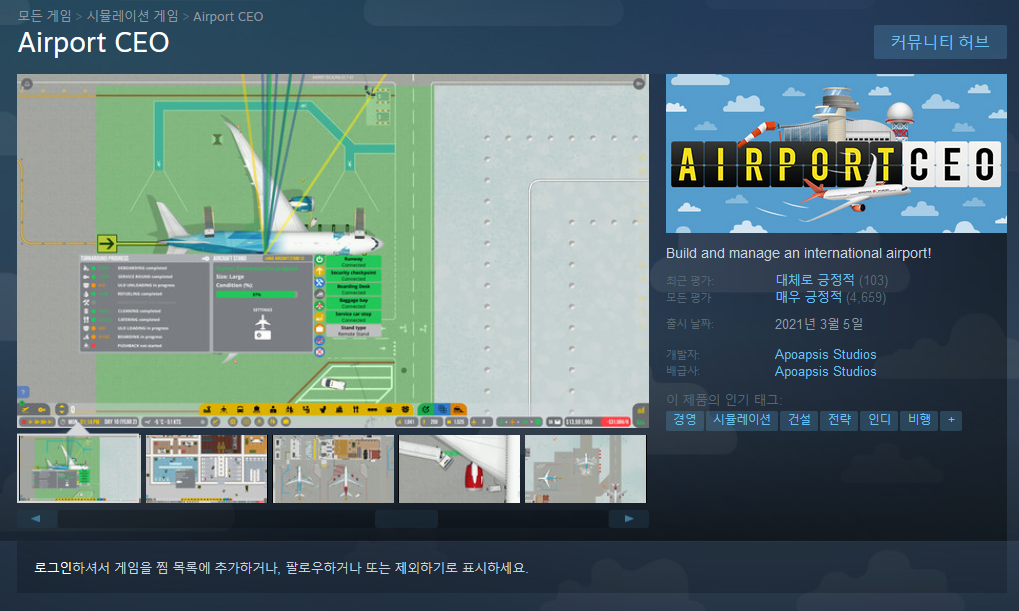Click right arrow of screenshot strip

628,519
